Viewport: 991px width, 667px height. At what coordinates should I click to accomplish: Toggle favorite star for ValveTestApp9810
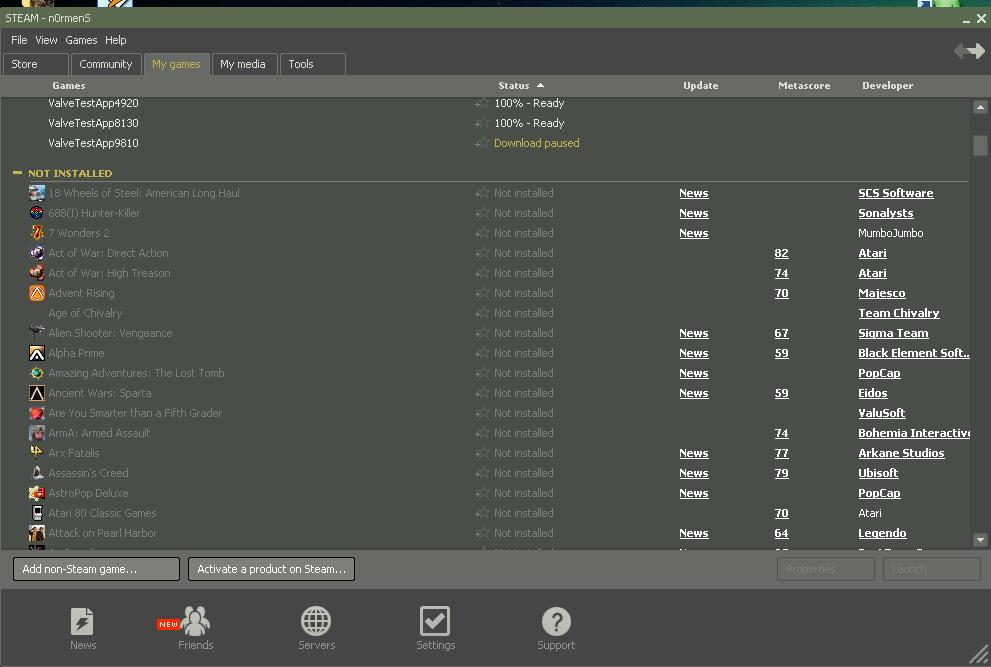(482, 143)
